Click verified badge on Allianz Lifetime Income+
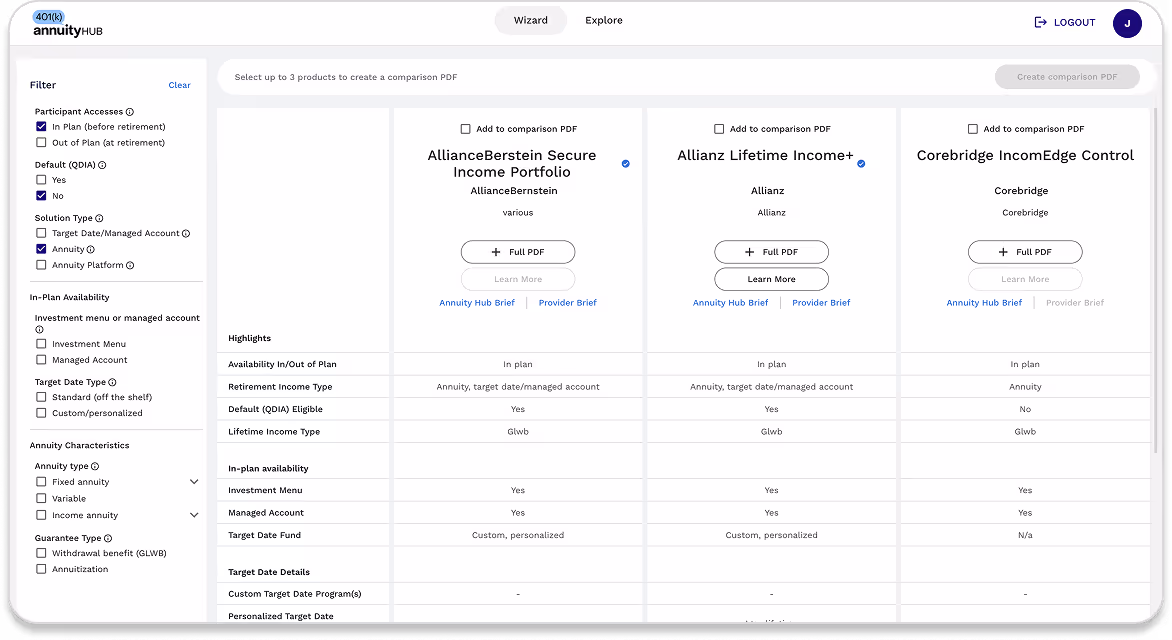Image resolution: width=1172 pixels, height=640 pixels. pos(861,164)
